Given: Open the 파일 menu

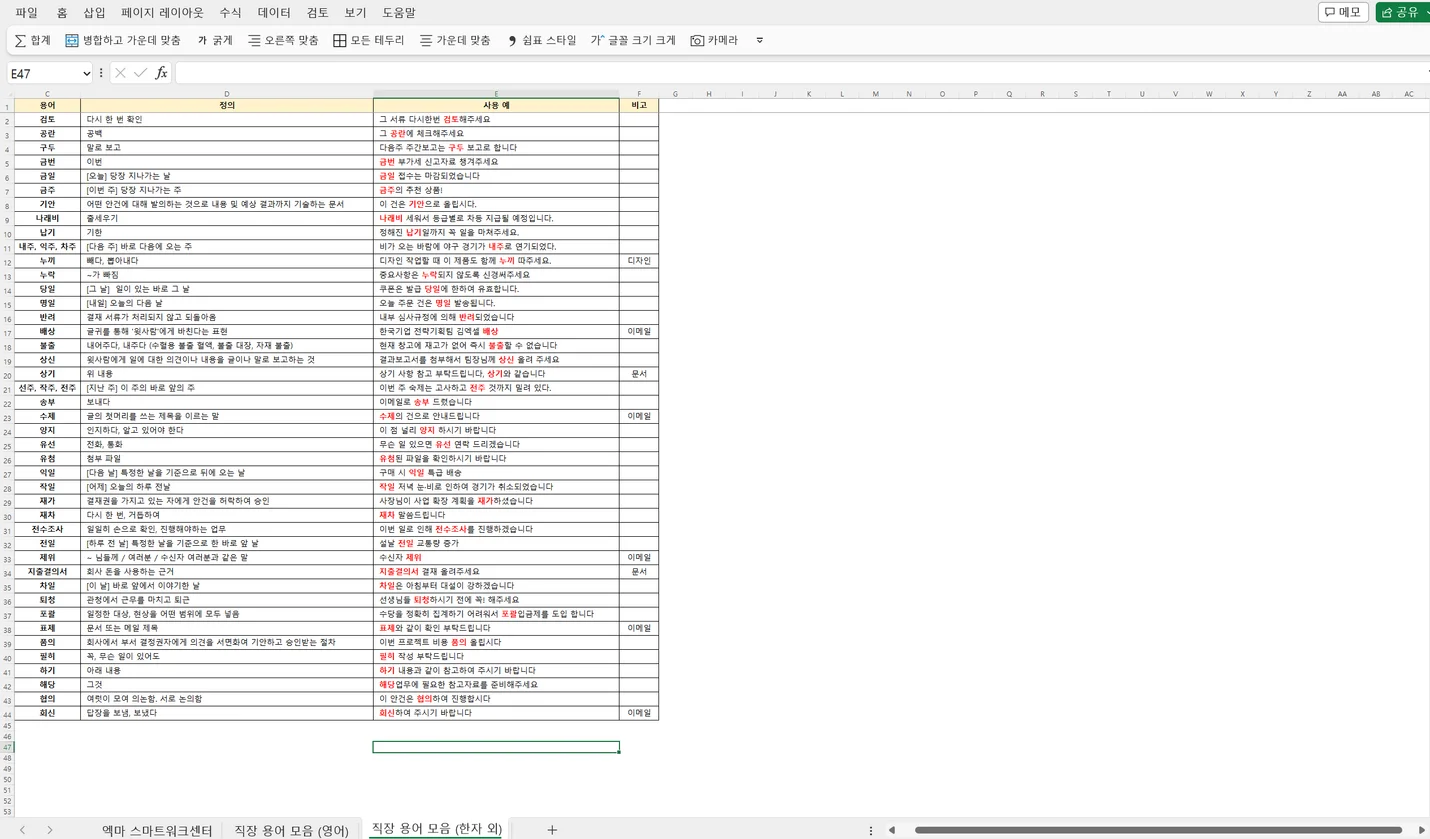Looking at the screenshot, I should point(27,13).
